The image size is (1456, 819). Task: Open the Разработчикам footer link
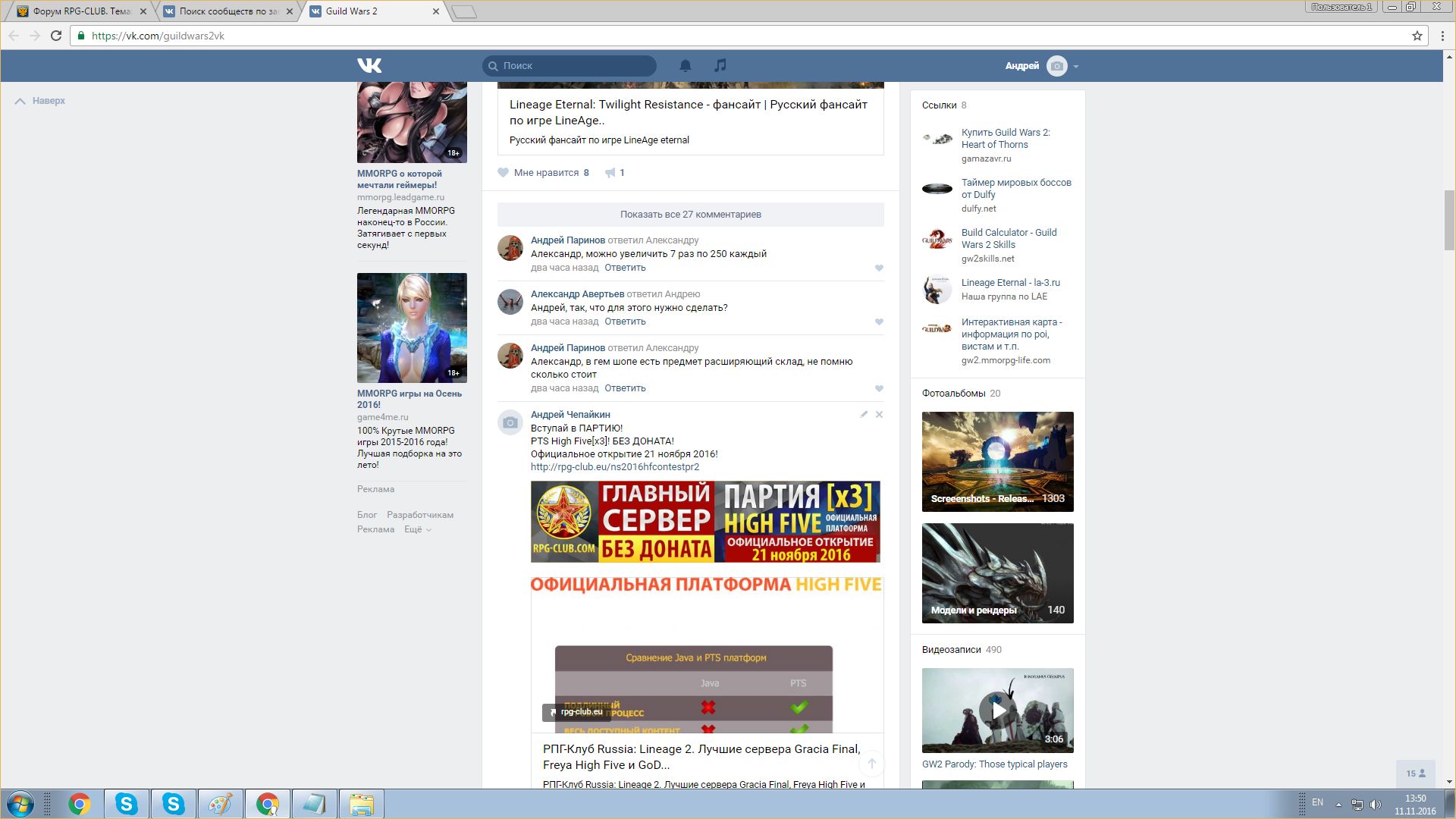click(420, 515)
